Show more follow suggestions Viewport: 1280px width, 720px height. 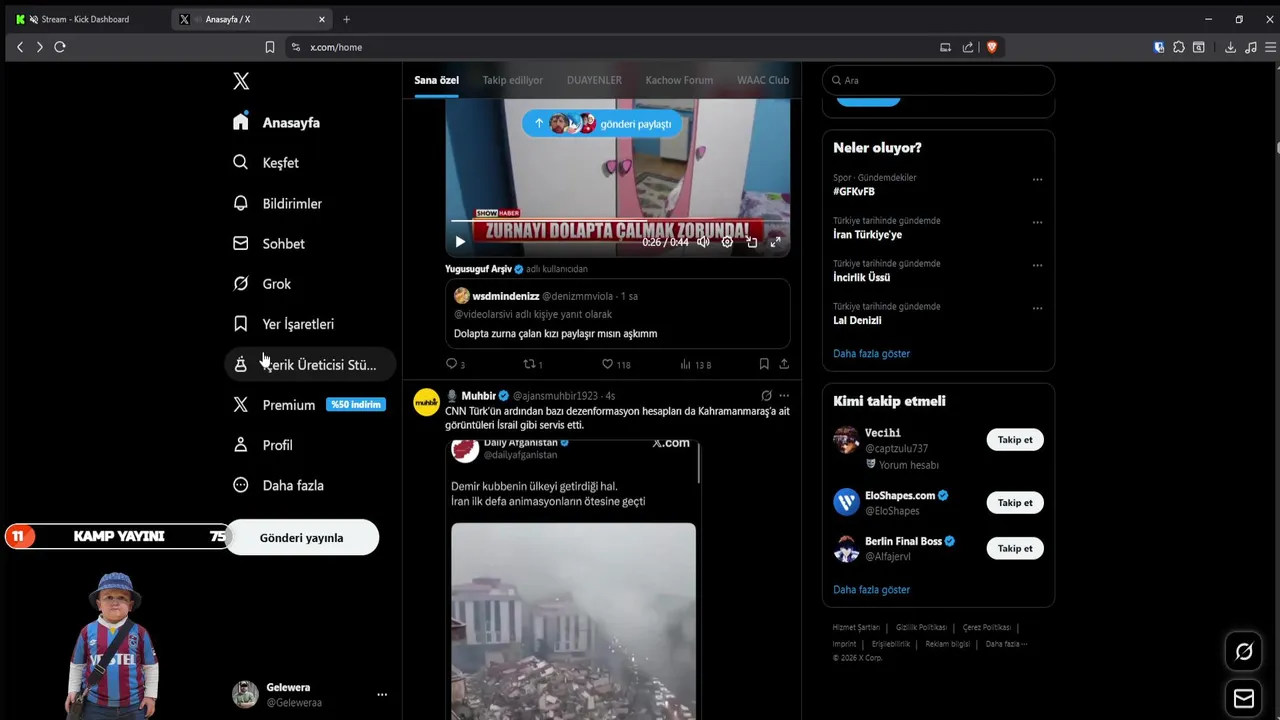click(x=871, y=590)
